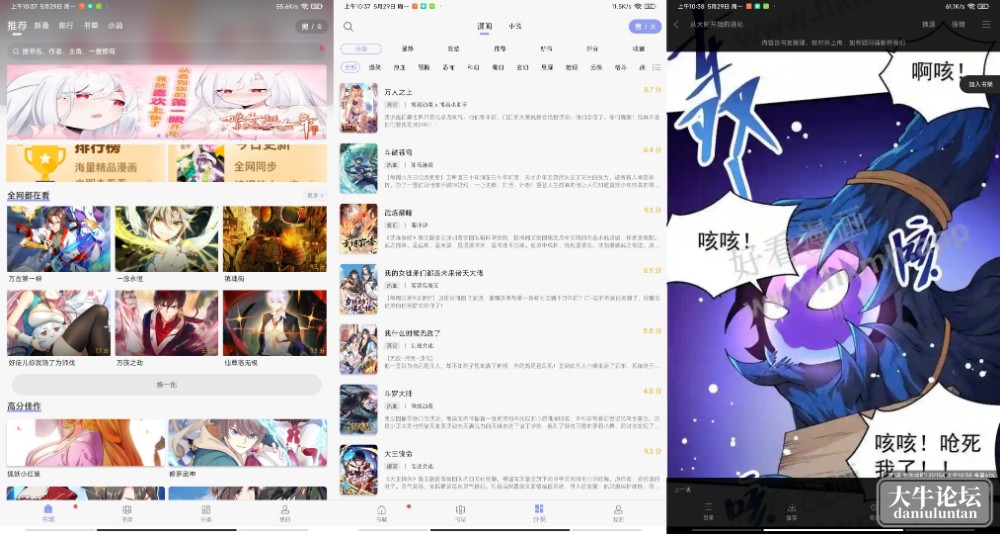1000x534 pixels.
Task: Tap the back arrow in the comic reader
Action: (x=677, y=24)
